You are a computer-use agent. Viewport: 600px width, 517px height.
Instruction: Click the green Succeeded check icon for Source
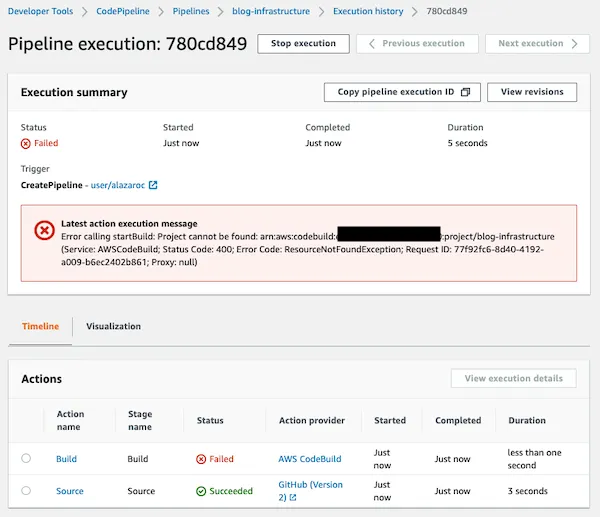pos(201,491)
